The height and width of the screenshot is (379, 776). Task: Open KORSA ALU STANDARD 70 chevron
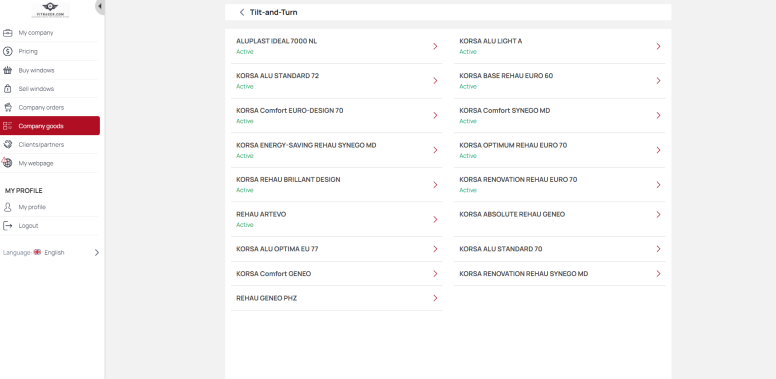659,249
